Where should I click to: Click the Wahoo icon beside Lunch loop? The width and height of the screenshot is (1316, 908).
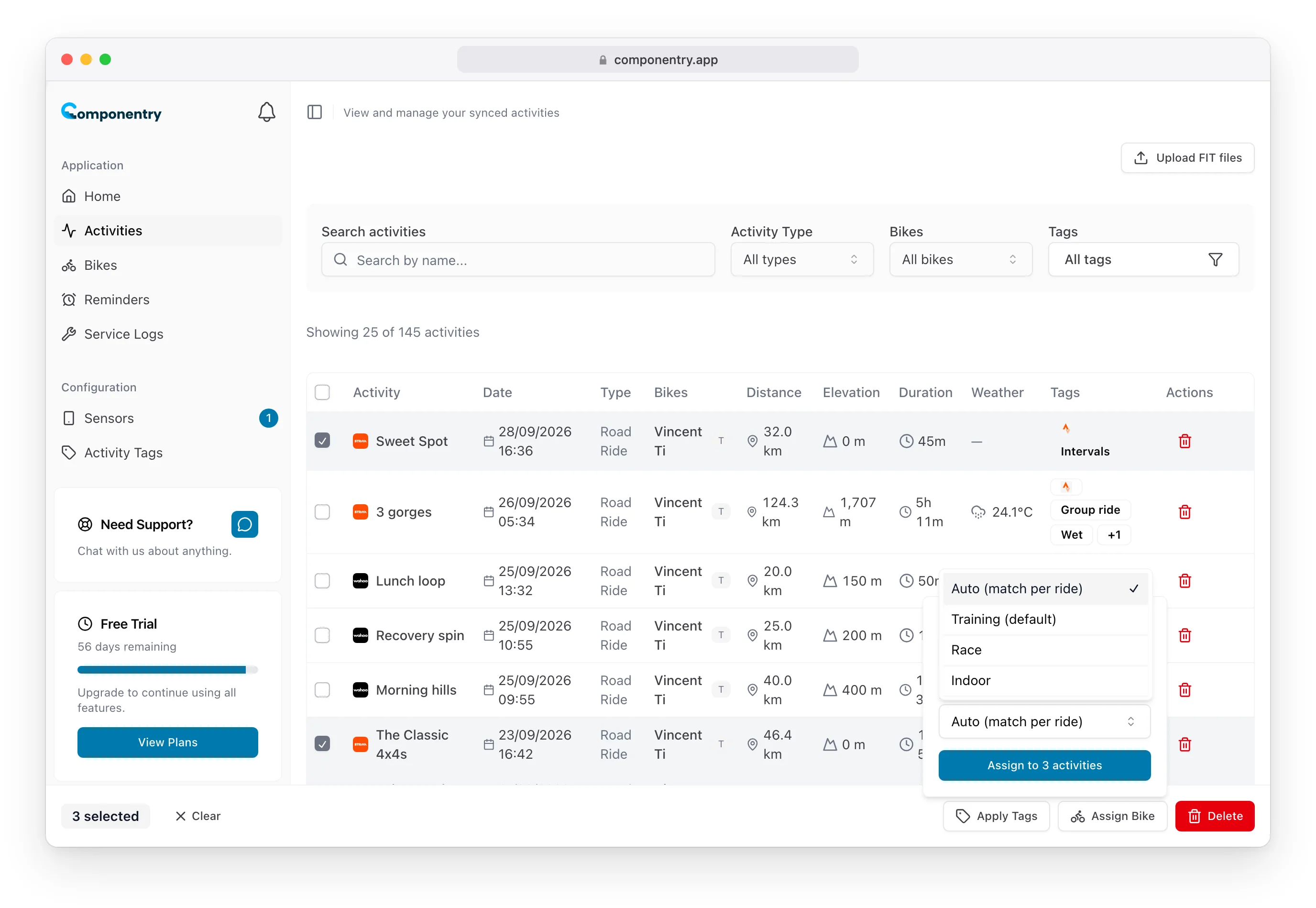[x=361, y=581]
